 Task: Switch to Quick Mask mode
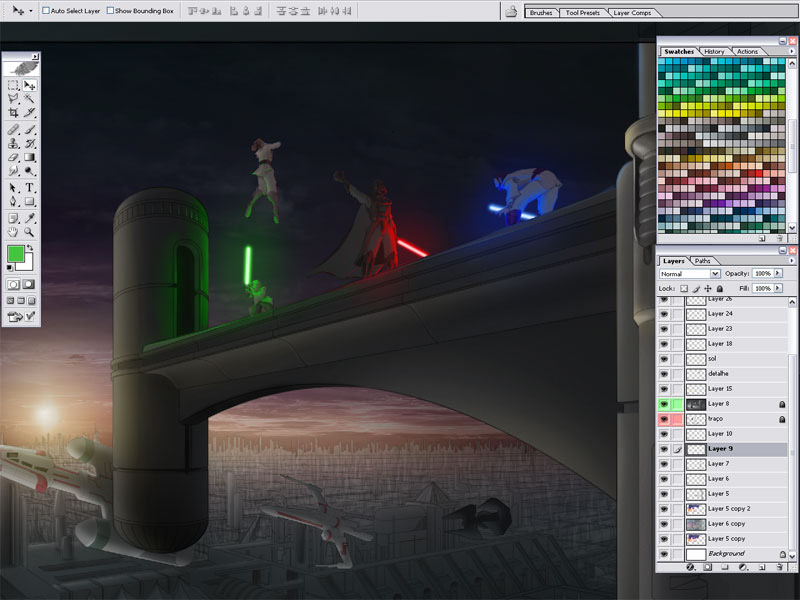pos(29,284)
